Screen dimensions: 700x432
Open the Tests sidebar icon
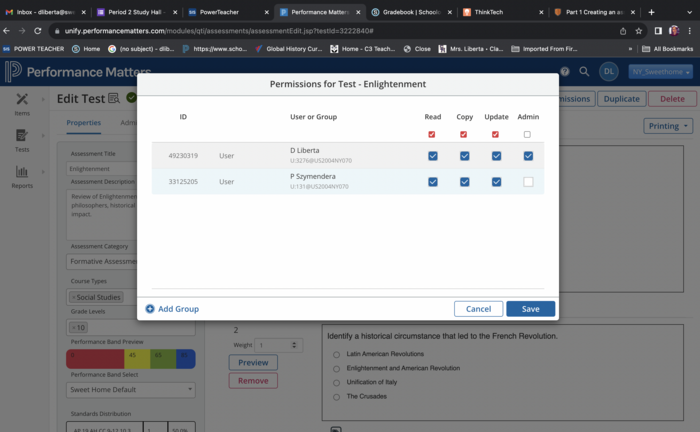coord(22,137)
